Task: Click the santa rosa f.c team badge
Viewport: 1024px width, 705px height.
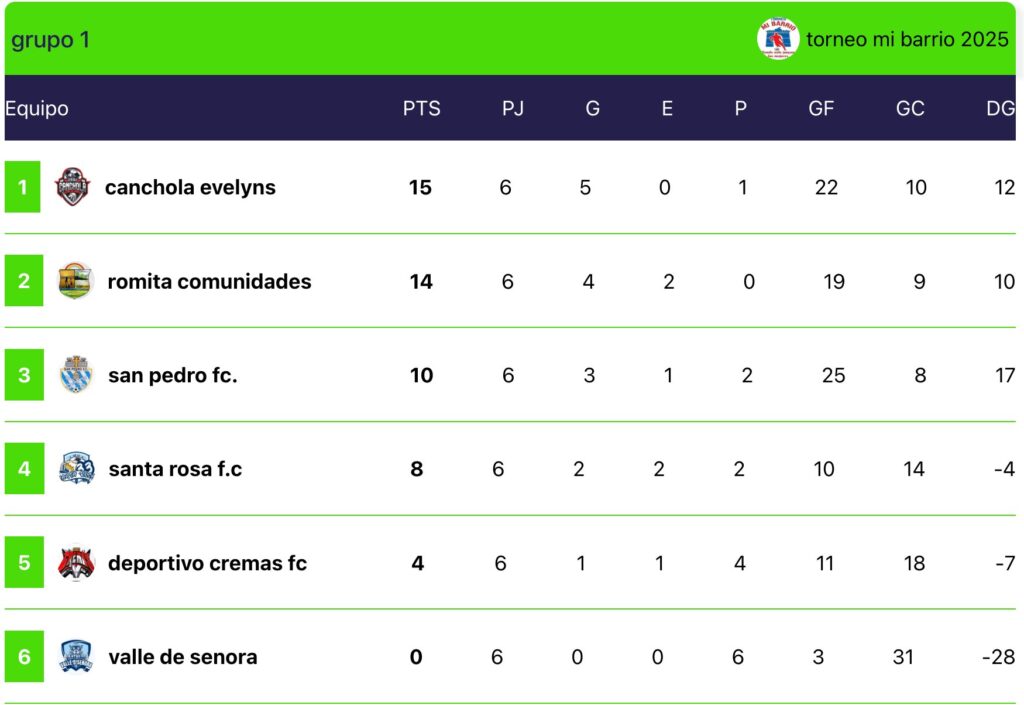Action: pyautogui.click(x=76, y=468)
